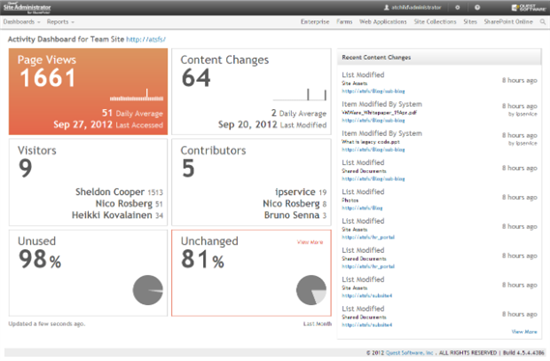Image resolution: width=550 pixels, height=361 pixels.
Task: Click the Last Month period link
Action: [x=317, y=324]
